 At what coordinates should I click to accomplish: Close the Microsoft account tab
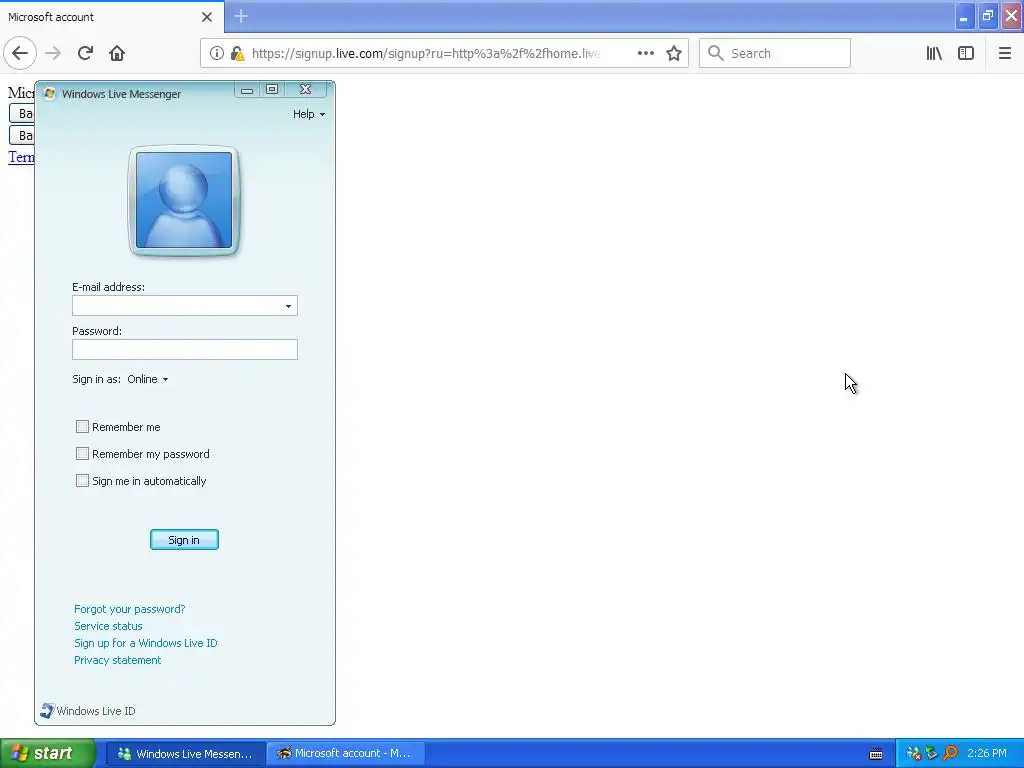207,17
